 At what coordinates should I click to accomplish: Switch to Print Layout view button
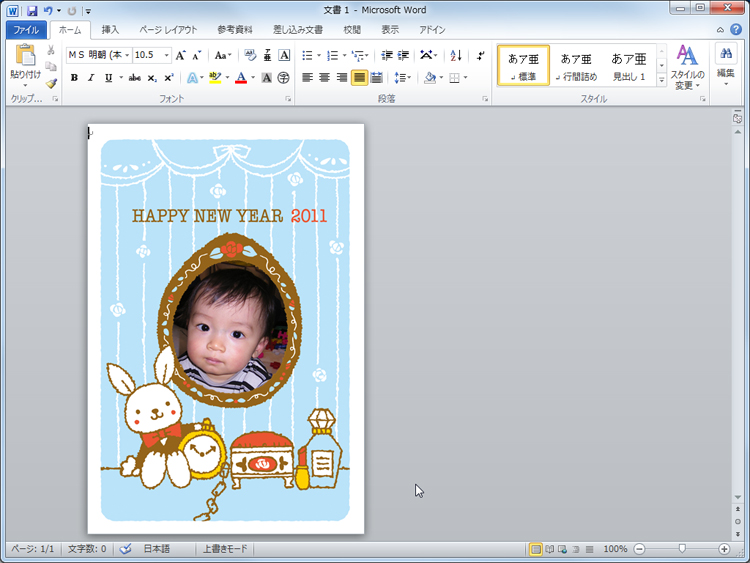[x=536, y=549]
